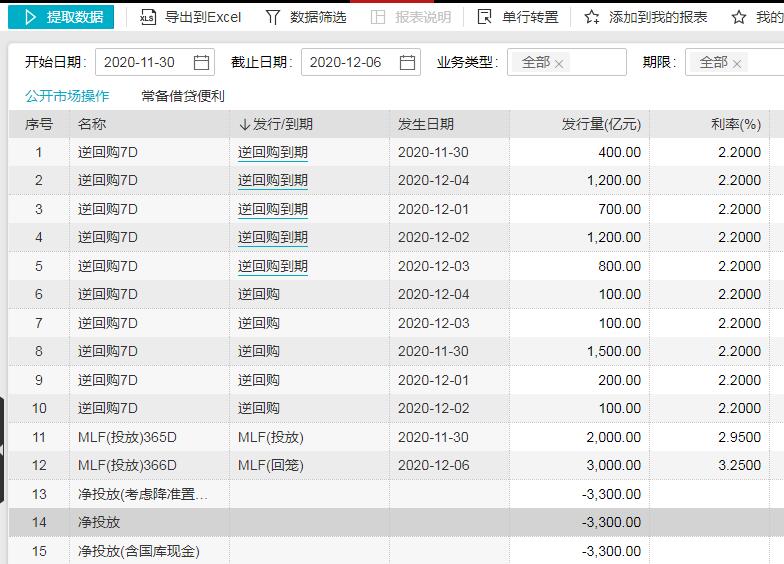Switch to 公开市场操作 tab

67,96
